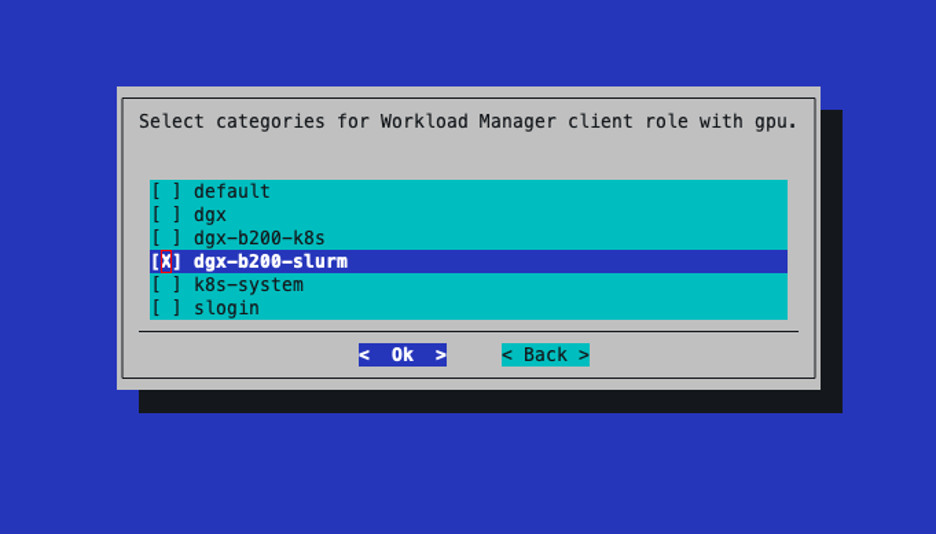Click the horizontal separator line above the buttons
Image resolution: width=936 pixels, height=534 pixels.
click(468, 331)
